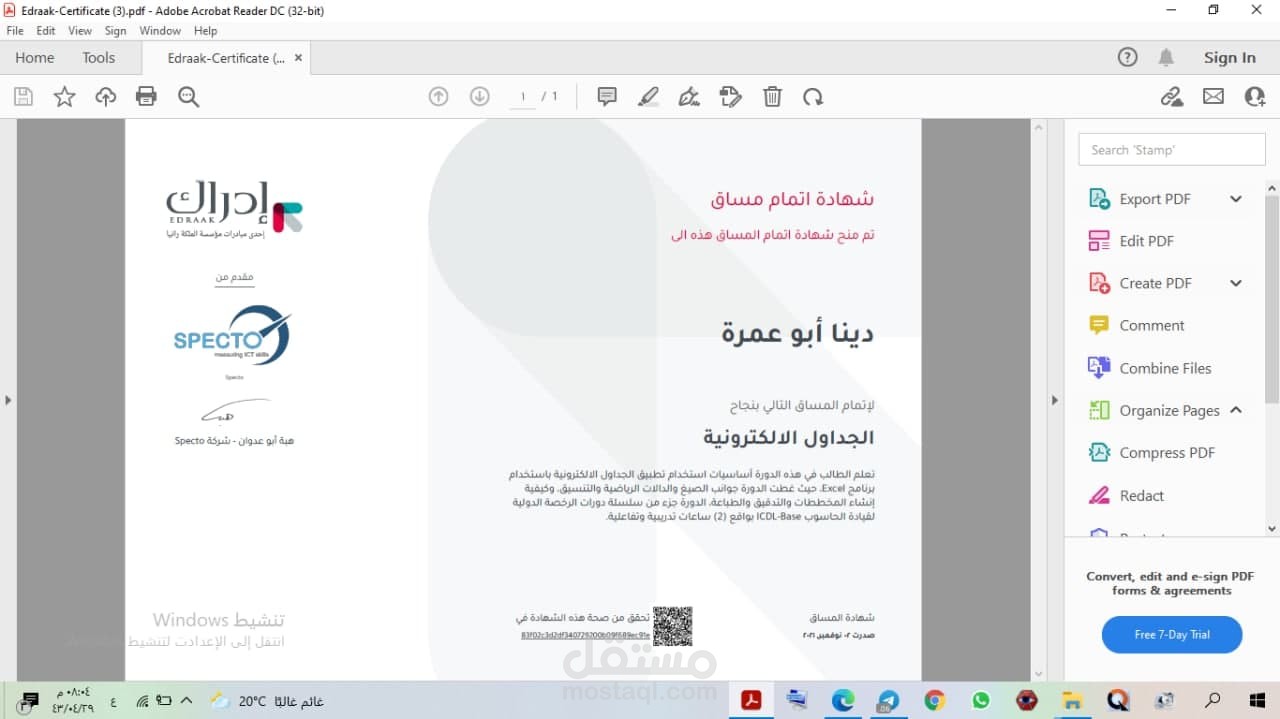Open Windows search on taskbar
This screenshot has height=719, width=1280.
pos(1212,701)
